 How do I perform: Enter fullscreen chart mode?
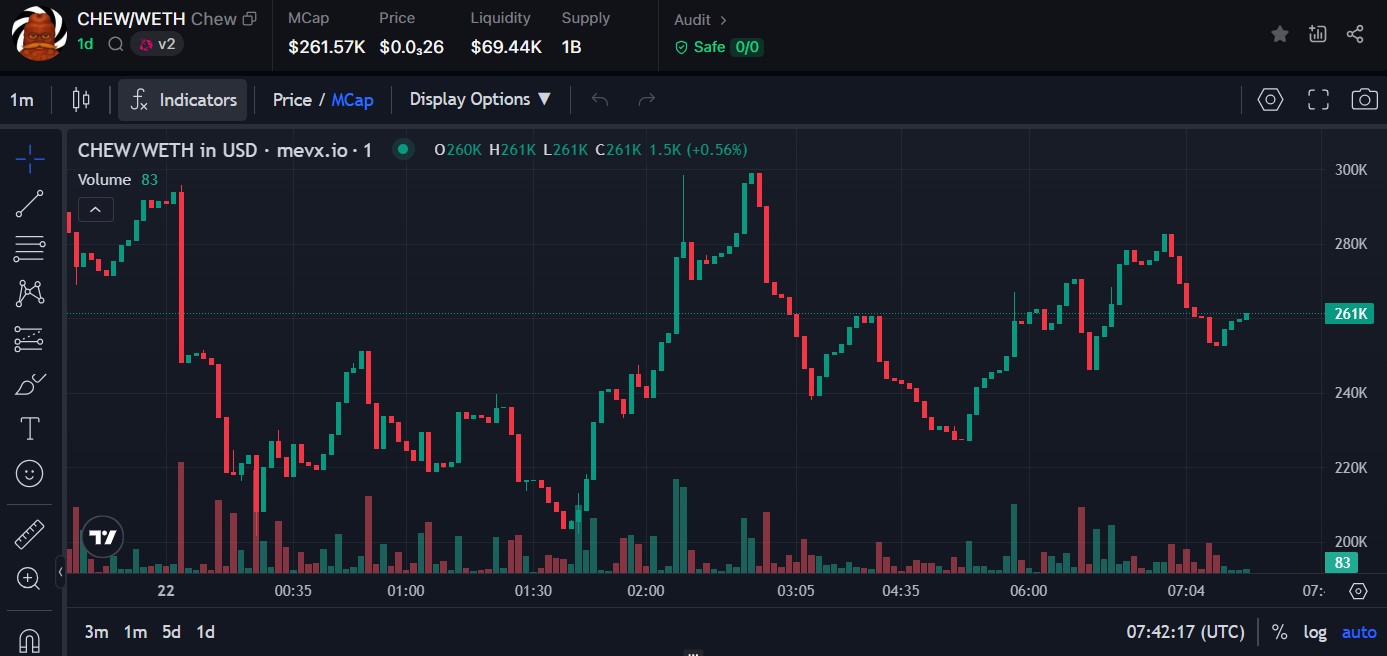click(1318, 99)
